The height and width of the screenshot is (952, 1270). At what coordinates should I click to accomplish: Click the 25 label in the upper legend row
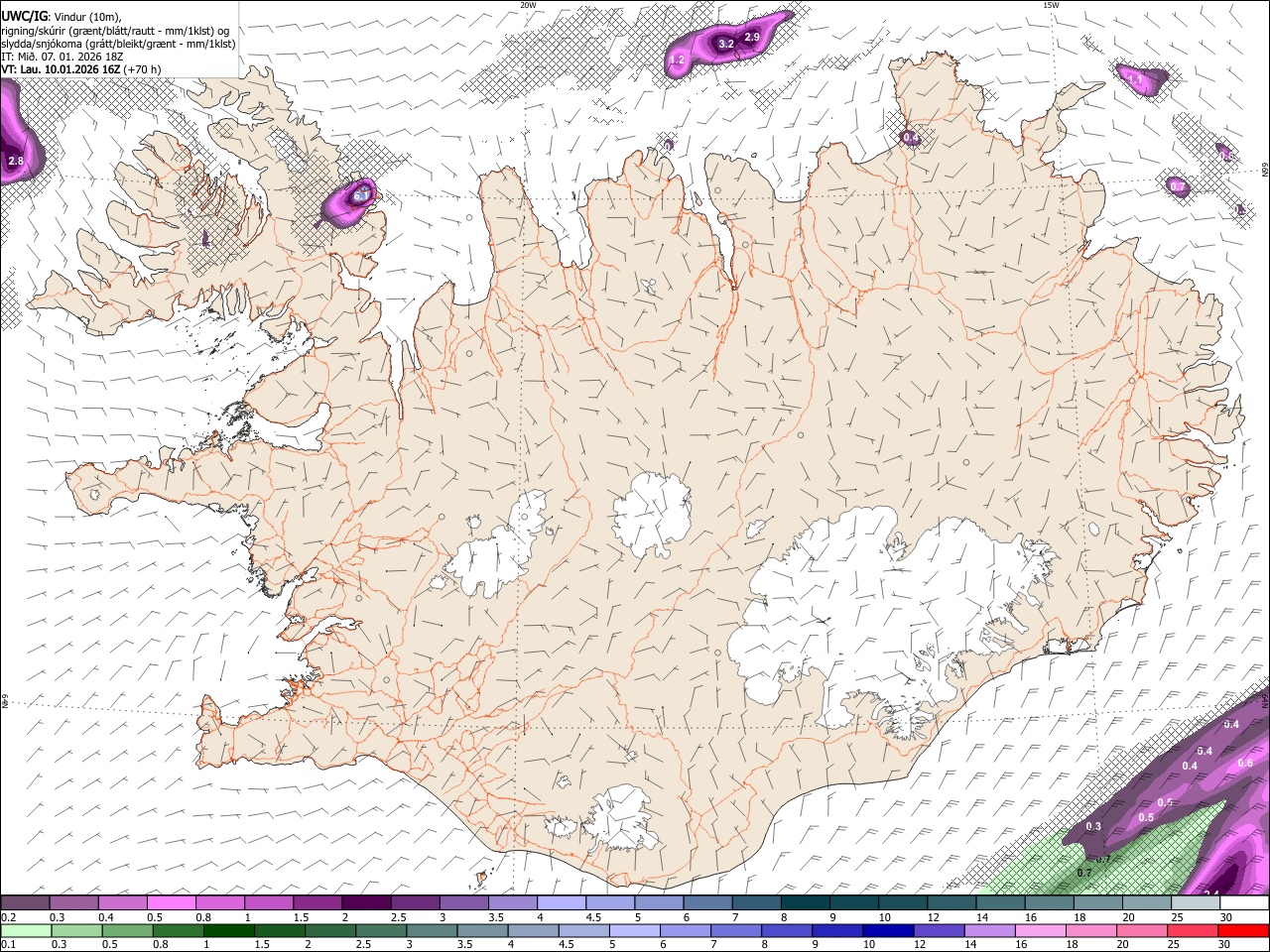click(x=1176, y=917)
